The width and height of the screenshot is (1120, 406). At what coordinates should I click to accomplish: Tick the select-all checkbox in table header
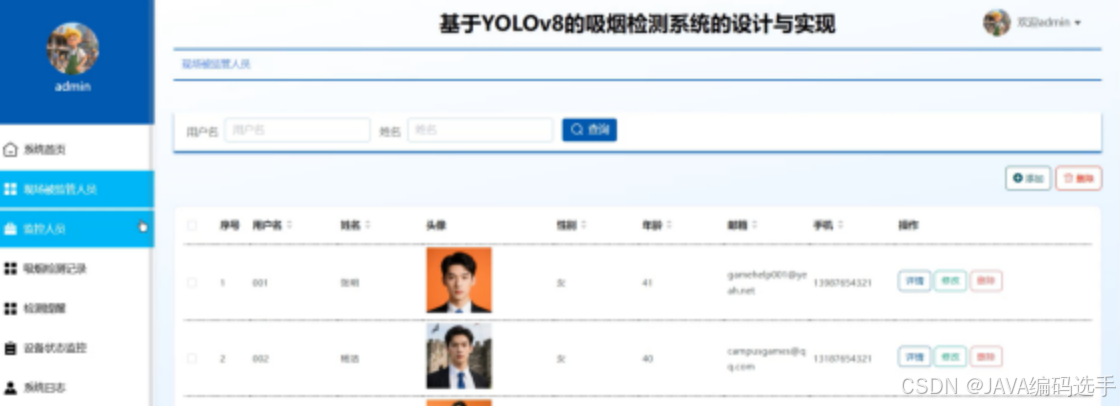[x=191, y=225]
